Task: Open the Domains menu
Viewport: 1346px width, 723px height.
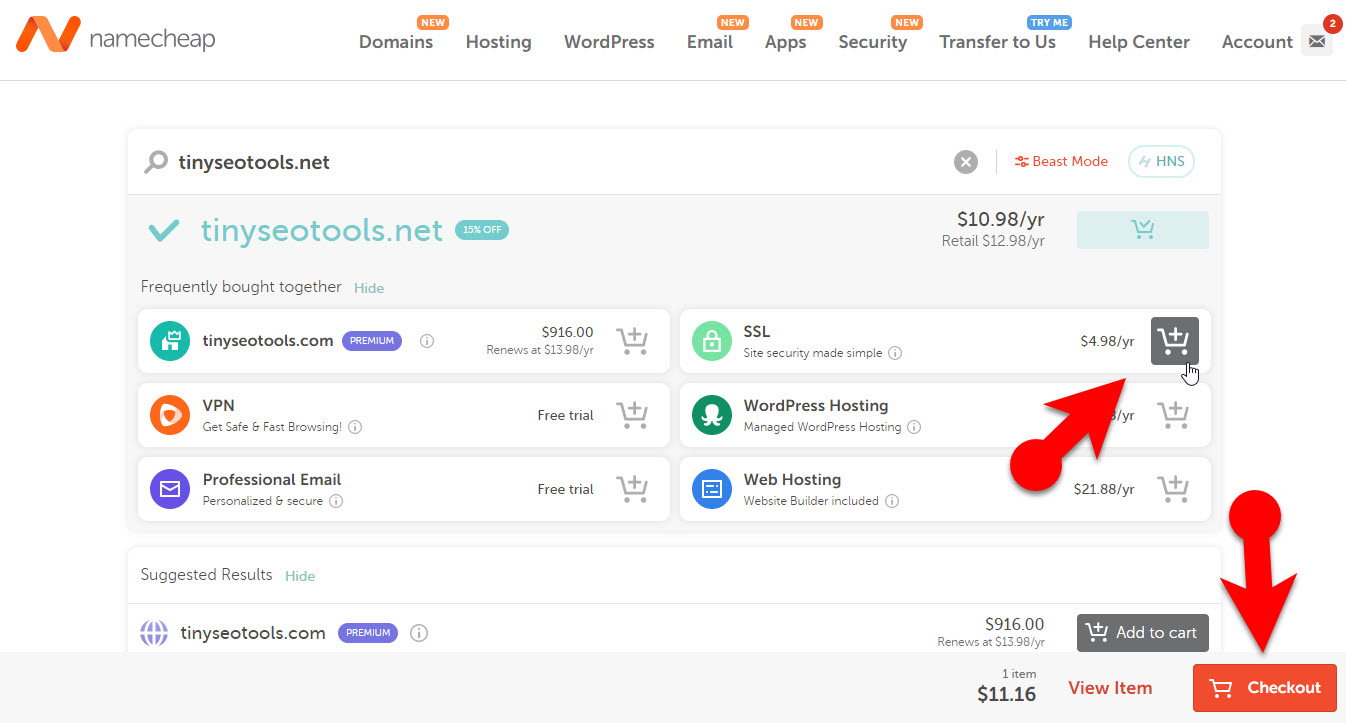Action: coord(396,42)
